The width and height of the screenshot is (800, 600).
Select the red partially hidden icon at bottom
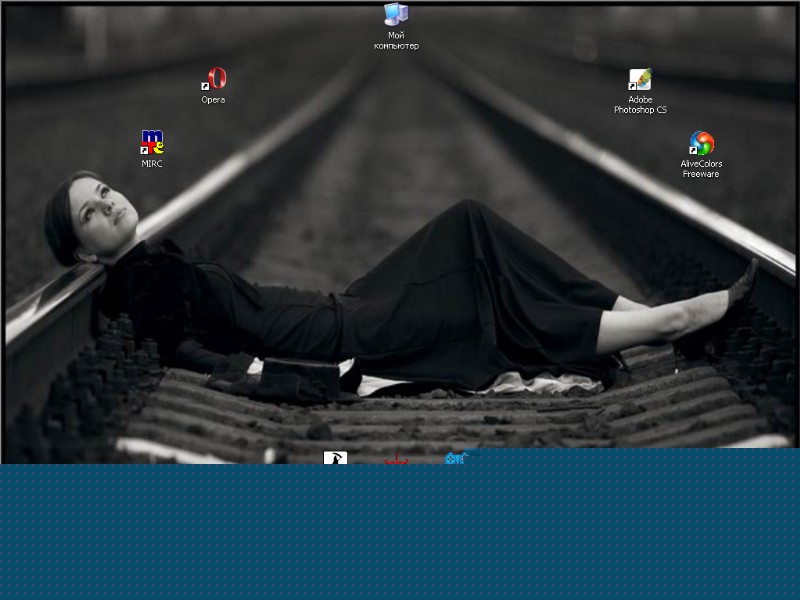[397, 460]
